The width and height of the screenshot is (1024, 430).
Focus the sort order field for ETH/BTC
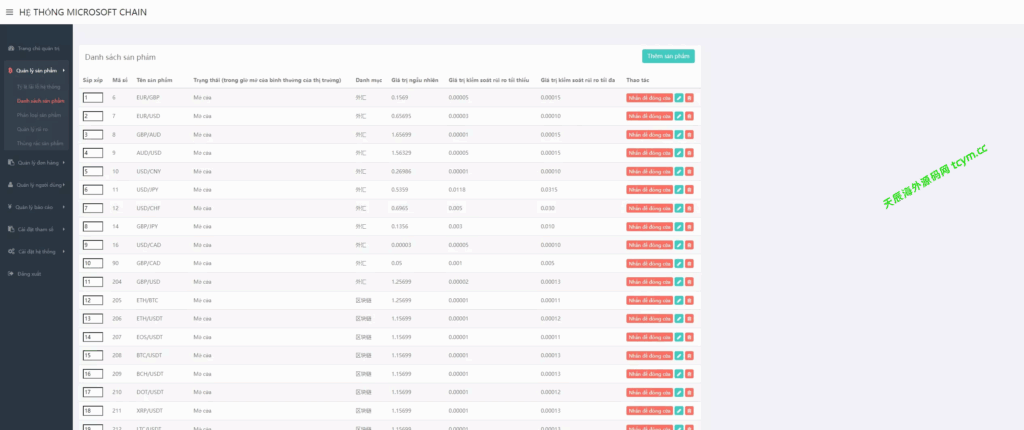click(x=93, y=301)
